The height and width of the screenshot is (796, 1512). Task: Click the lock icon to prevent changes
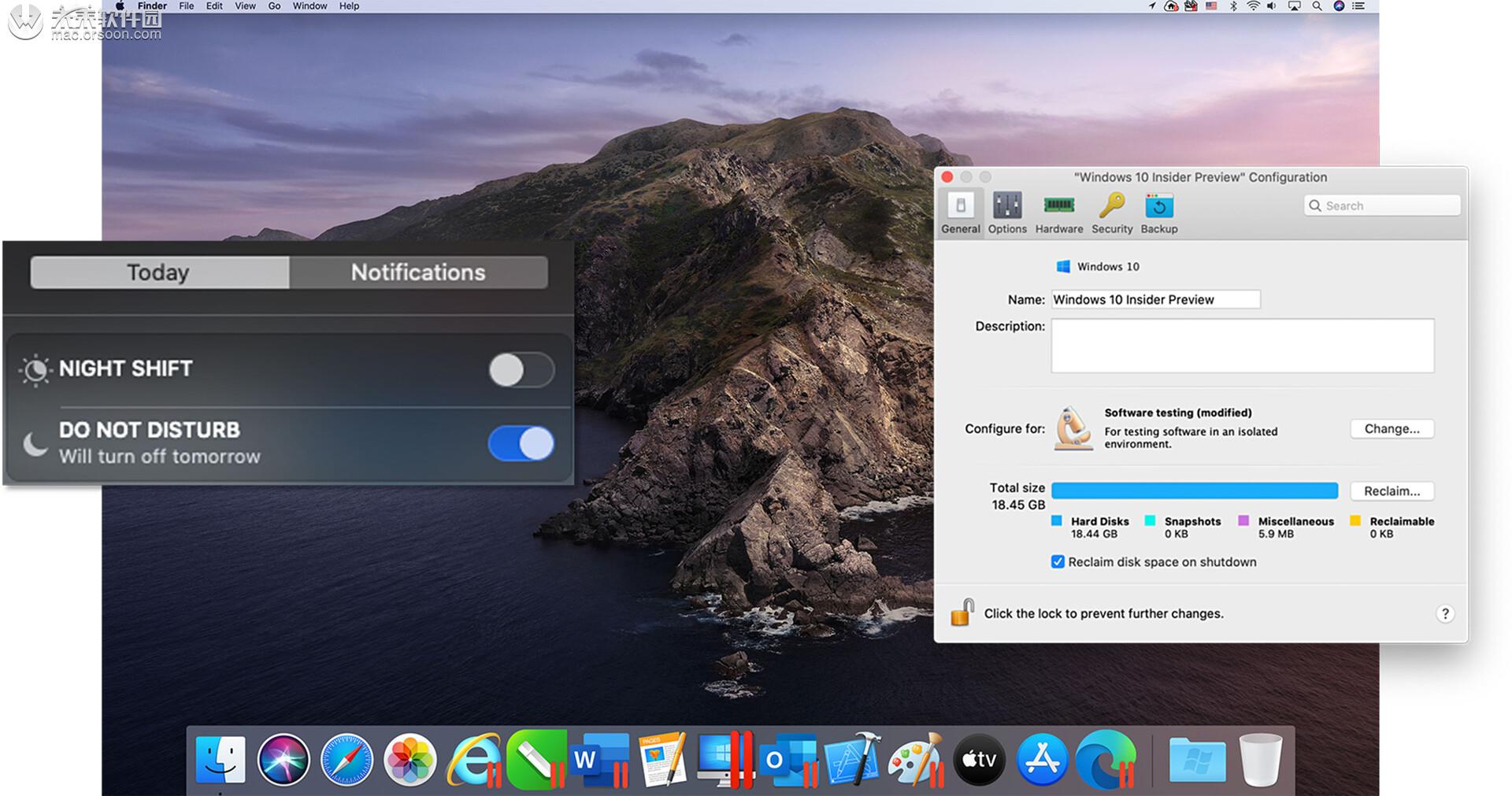962,613
